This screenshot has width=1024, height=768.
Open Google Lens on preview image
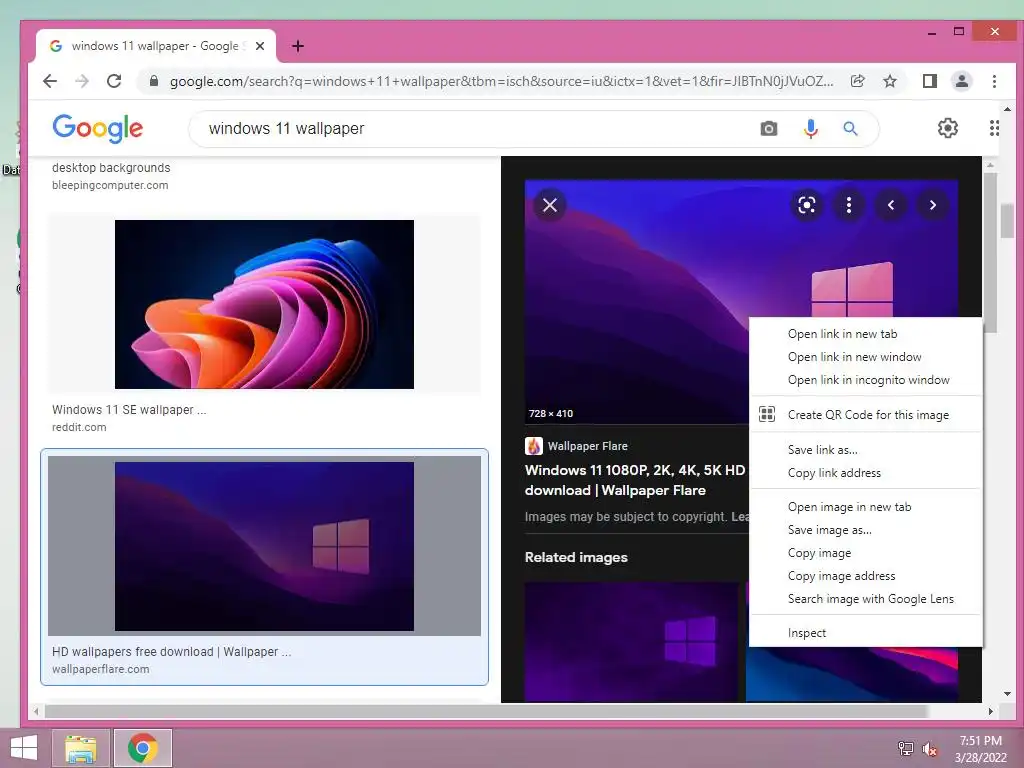coord(807,205)
